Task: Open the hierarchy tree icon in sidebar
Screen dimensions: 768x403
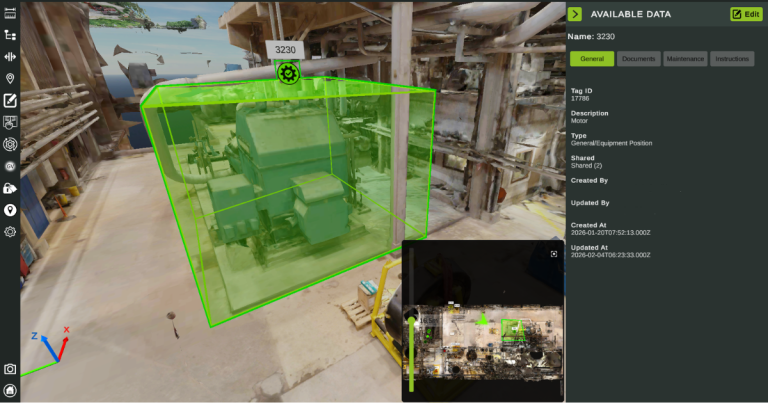Action: [x=10, y=34]
